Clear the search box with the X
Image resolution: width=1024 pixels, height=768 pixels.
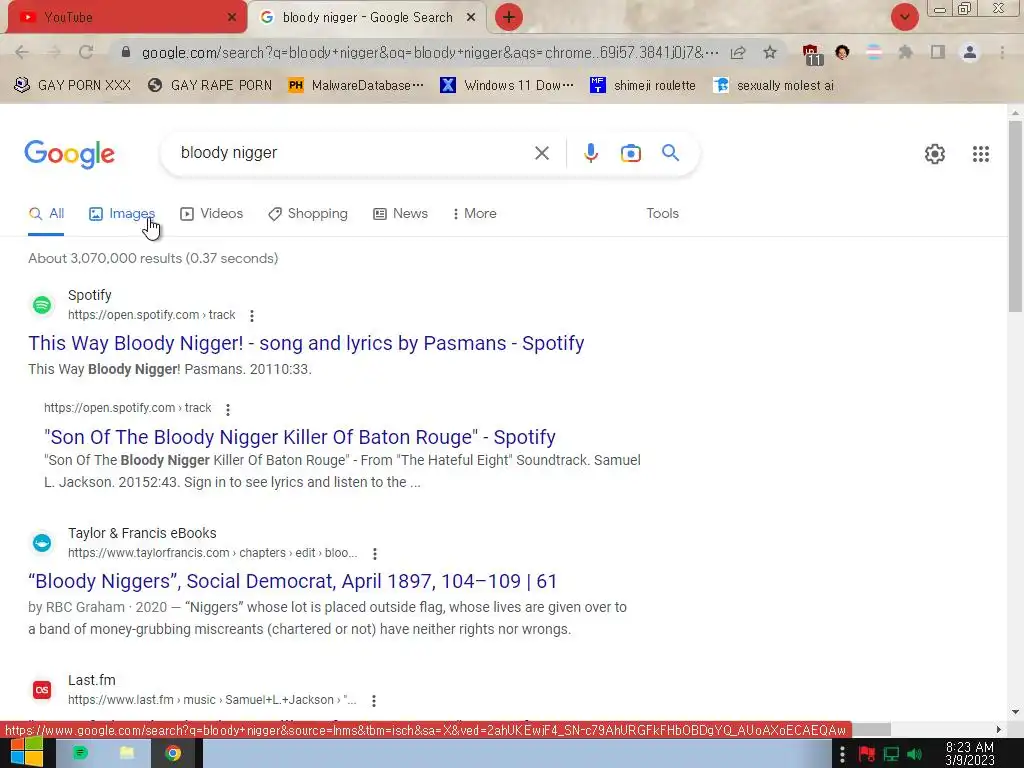541,153
